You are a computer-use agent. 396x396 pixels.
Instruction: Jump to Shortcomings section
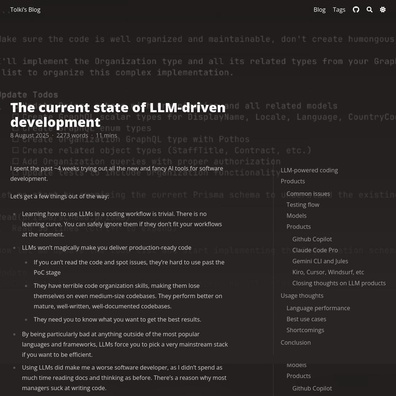pyautogui.click(x=305, y=330)
